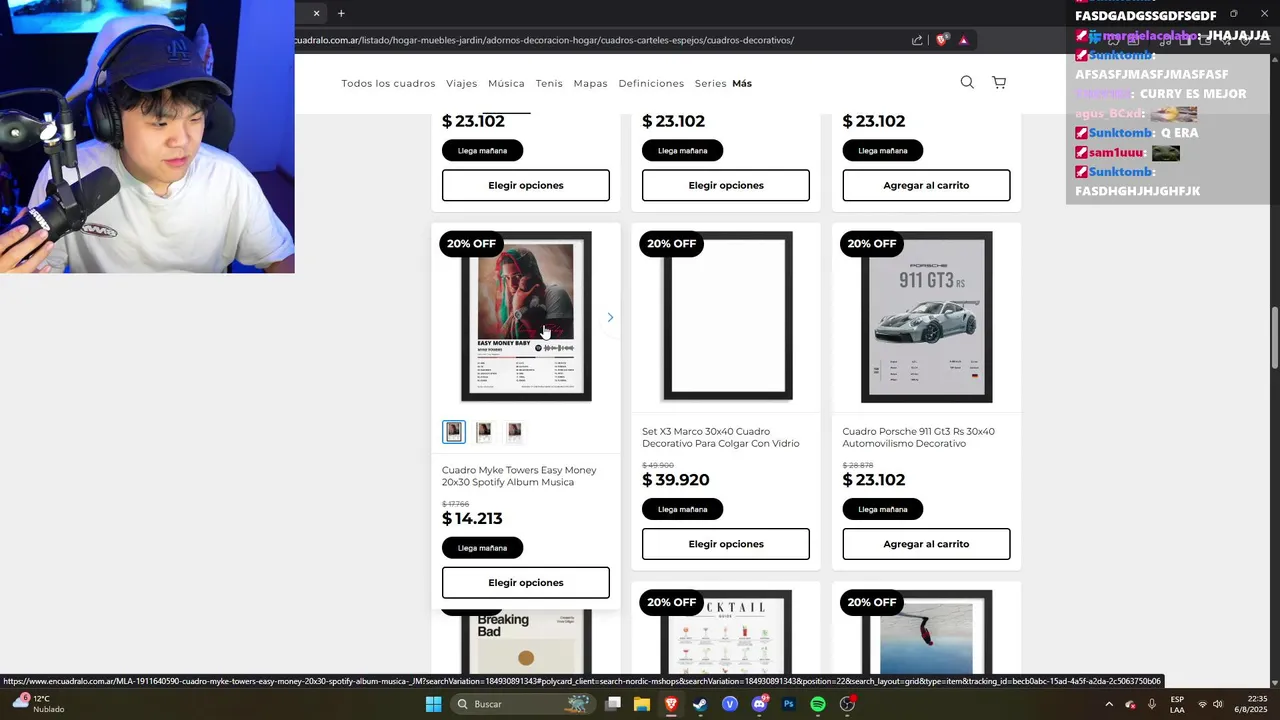
Task: Open the shopping cart icon
Action: pos(999,82)
